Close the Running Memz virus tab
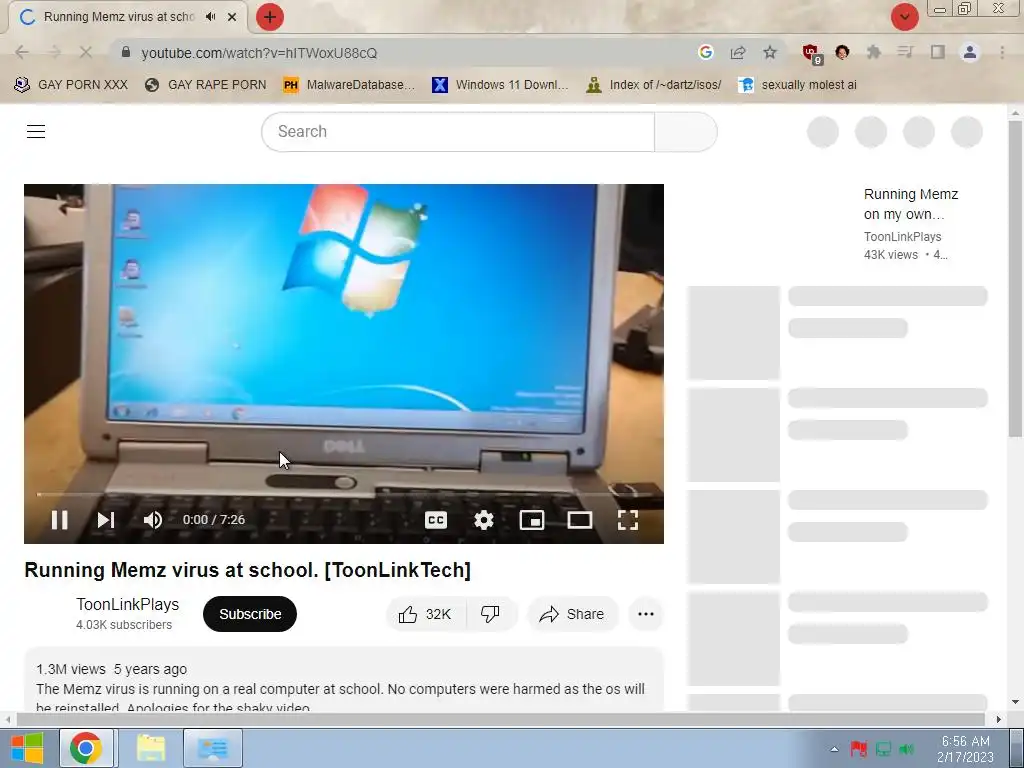 pos(232,17)
